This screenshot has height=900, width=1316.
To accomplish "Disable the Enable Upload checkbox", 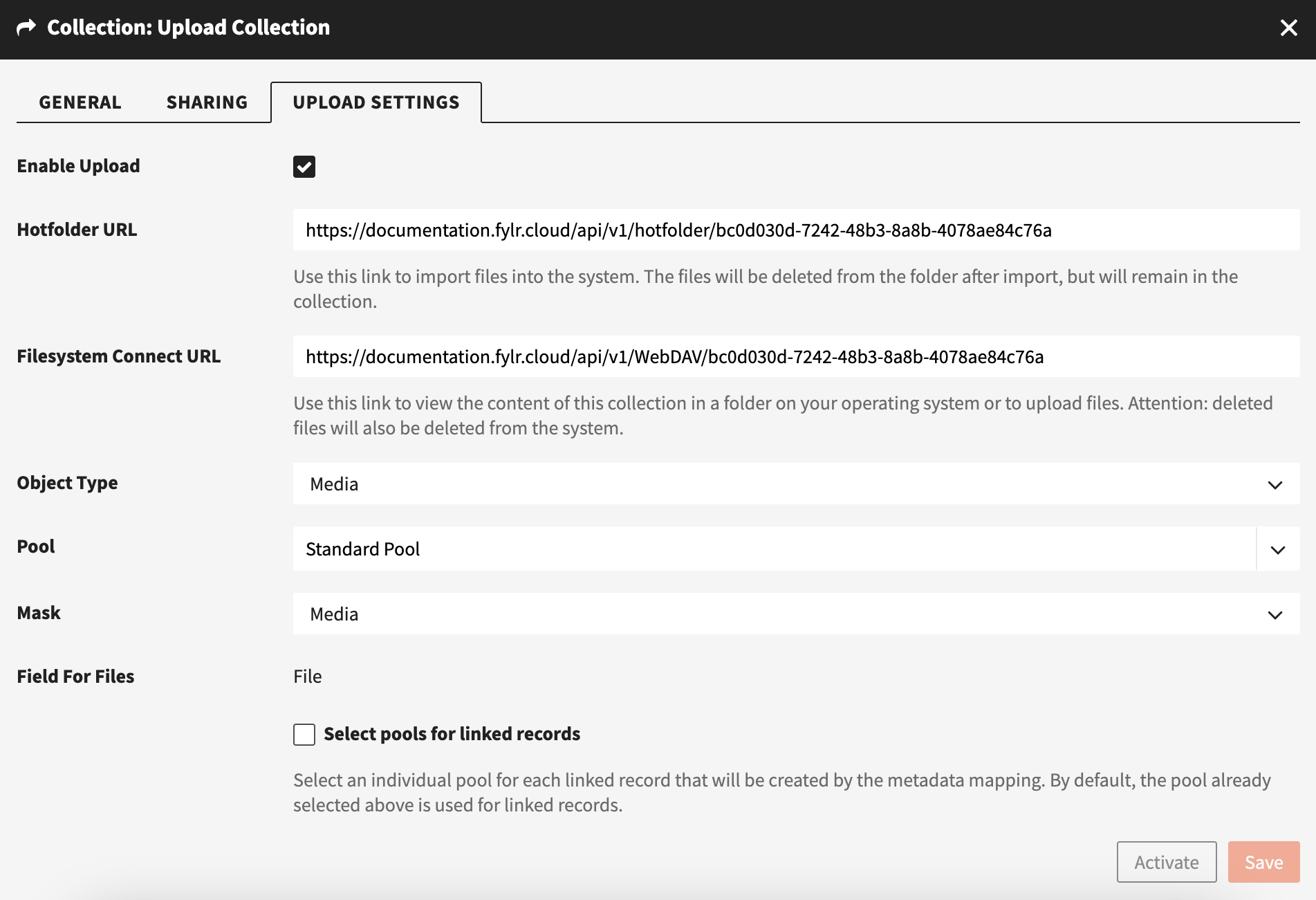I will (x=304, y=167).
